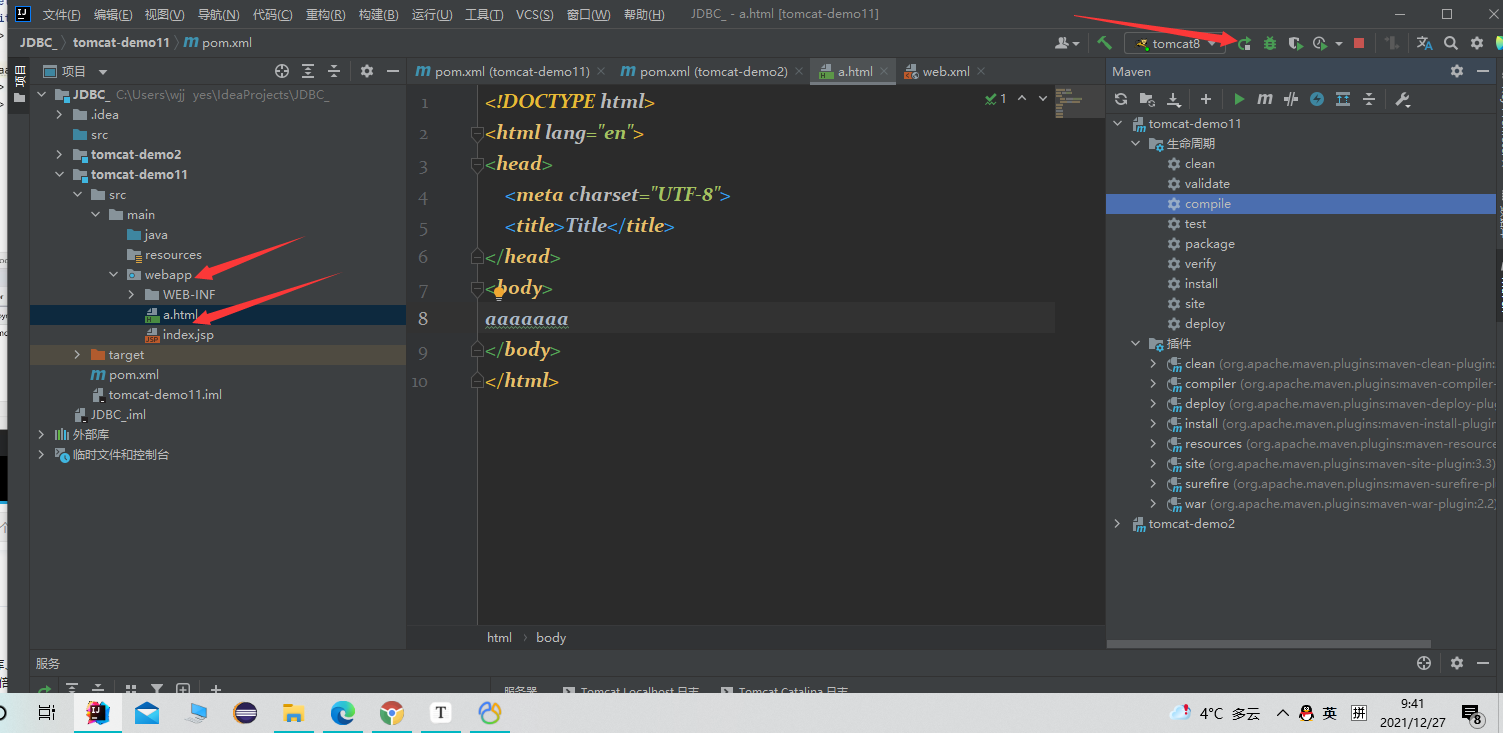1503x733 pixels.
Task: Expand war plugin node in Maven
Action: click(1153, 504)
